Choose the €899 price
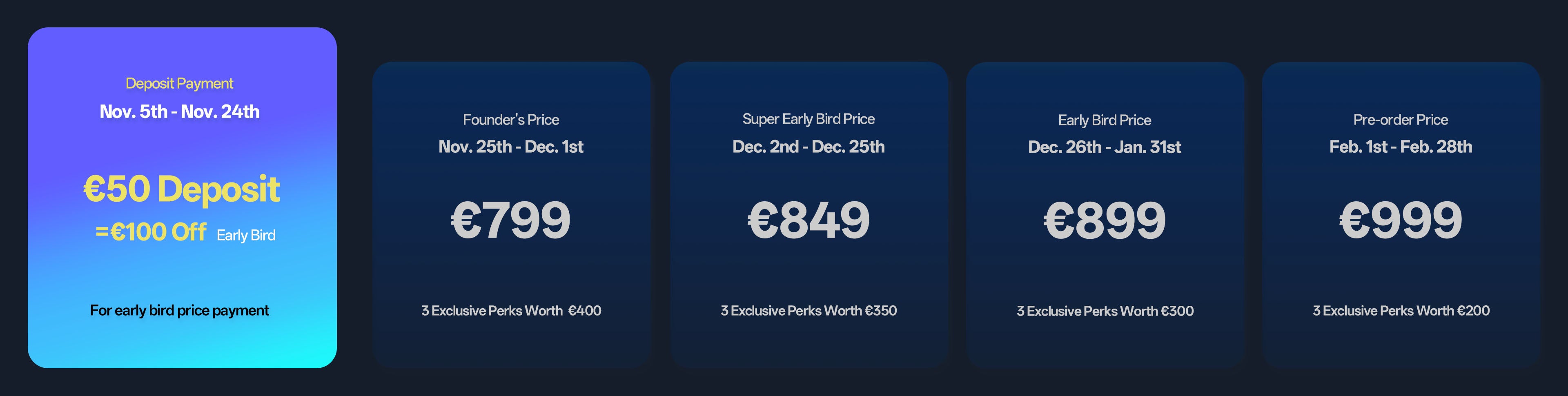This screenshot has height=396, width=1568. coord(1104,220)
